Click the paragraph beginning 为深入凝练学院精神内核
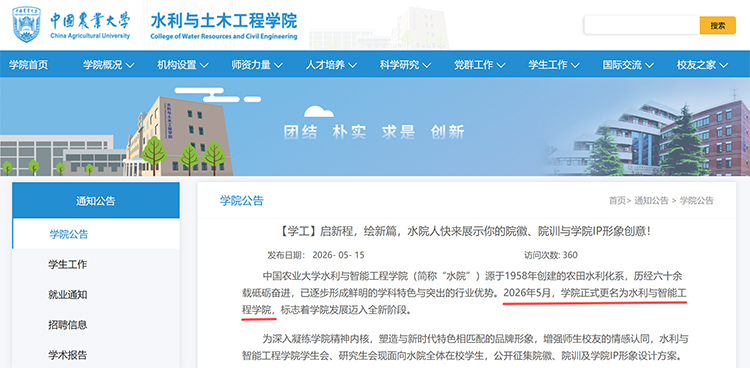This screenshot has width=750, height=368. click(465, 347)
